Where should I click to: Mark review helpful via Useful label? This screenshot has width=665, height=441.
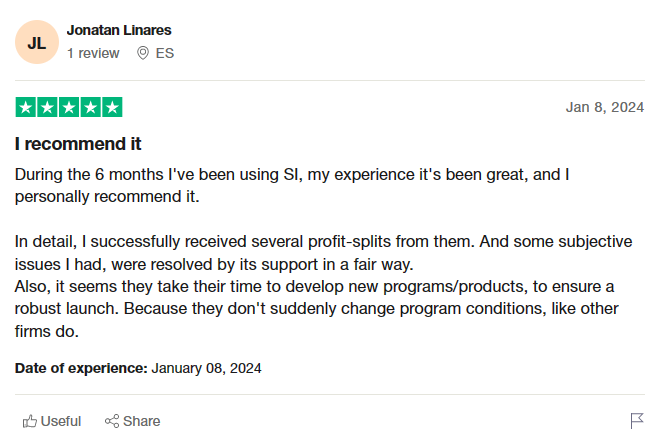coord(61,421)
